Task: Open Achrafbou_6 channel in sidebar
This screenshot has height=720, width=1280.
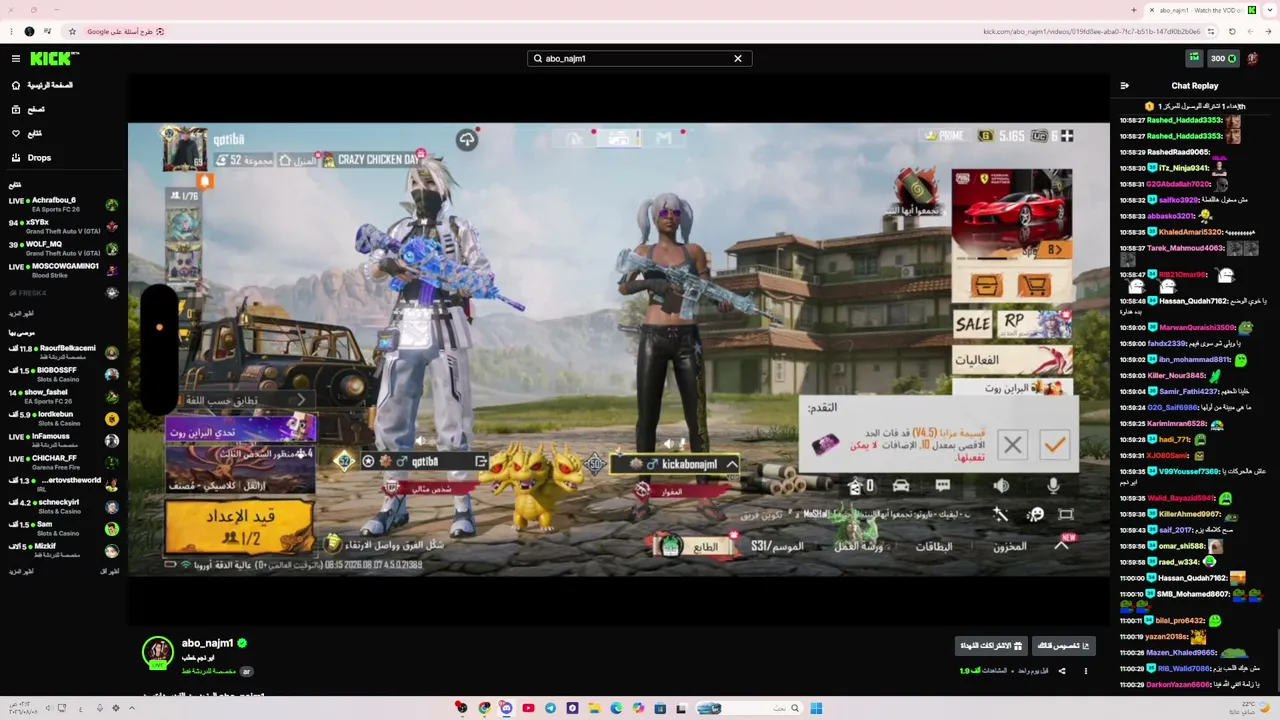Action: click(63, 204)
